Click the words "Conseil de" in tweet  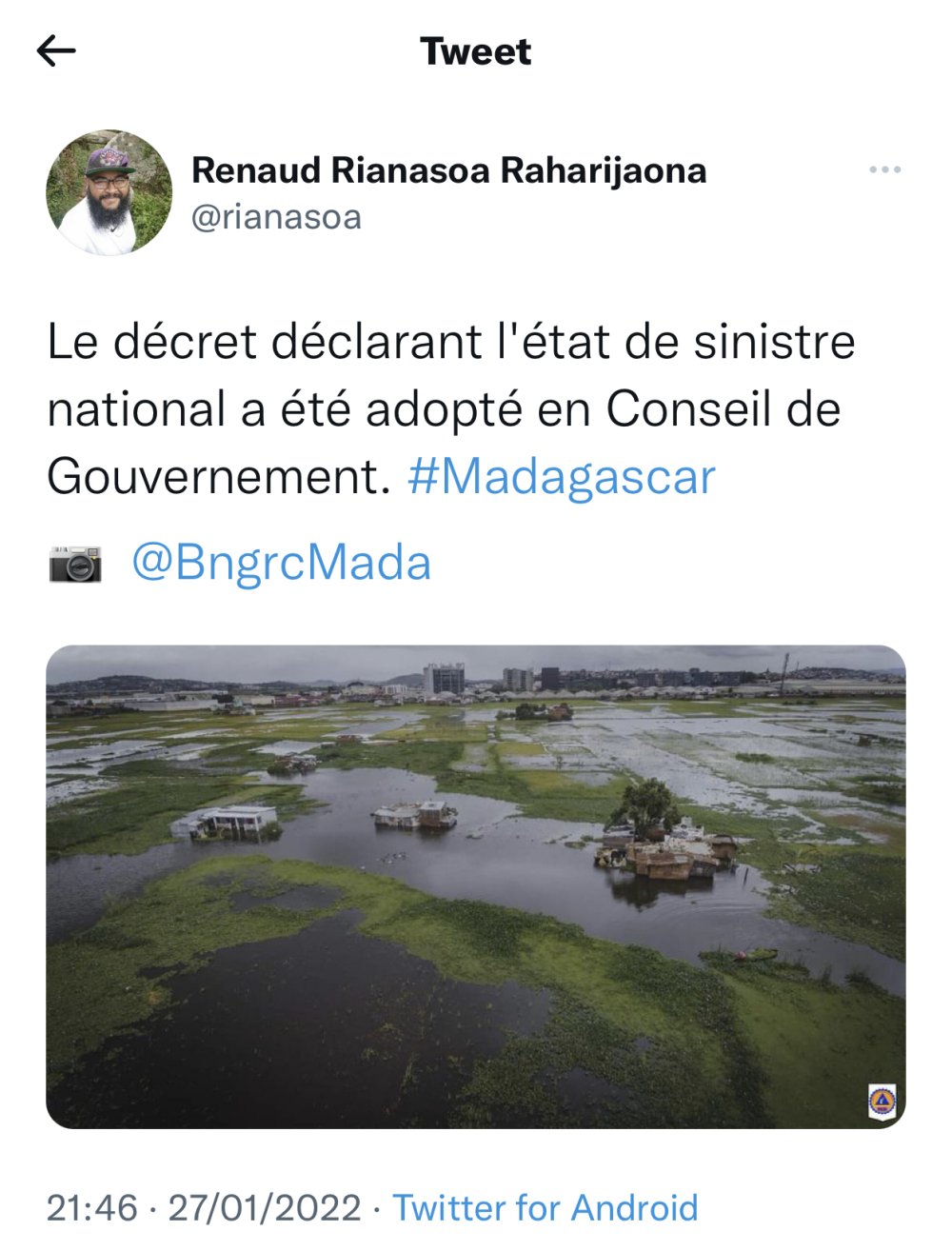click(724, 409)
